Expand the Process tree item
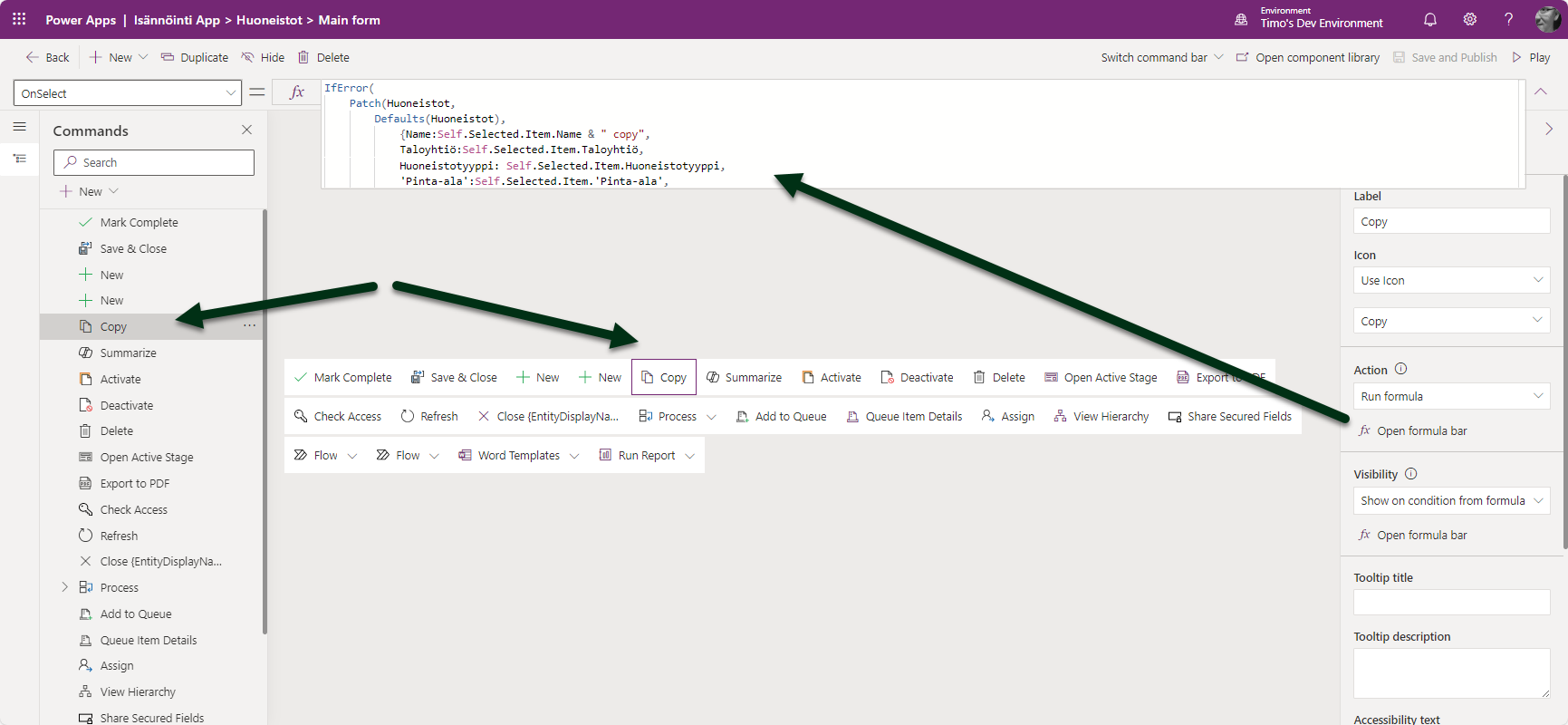The height and width of the screenshot is (725, 1568). pos(64,587)
